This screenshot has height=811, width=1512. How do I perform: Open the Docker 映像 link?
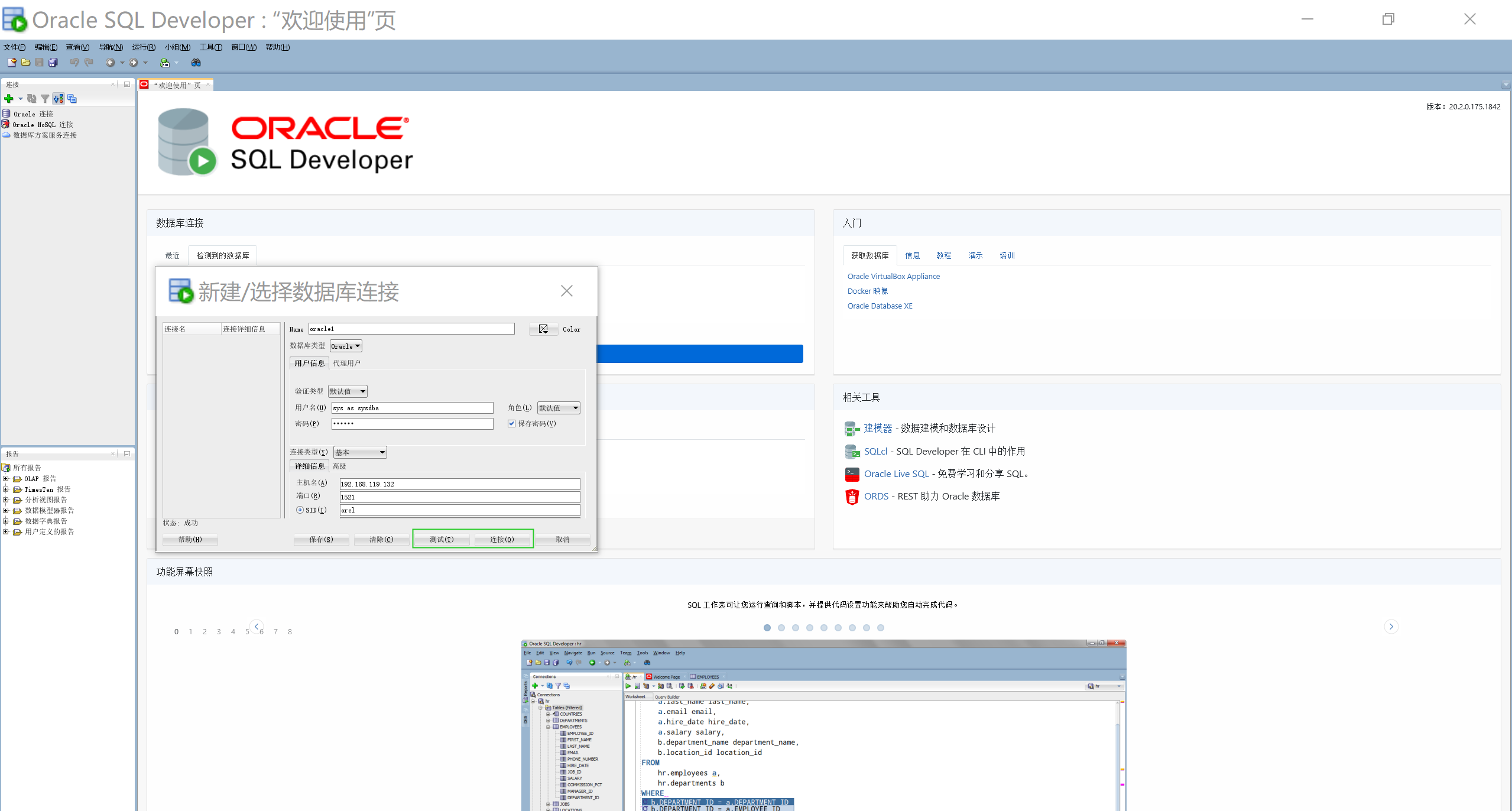pyautogui.click(x=867, y=291)
